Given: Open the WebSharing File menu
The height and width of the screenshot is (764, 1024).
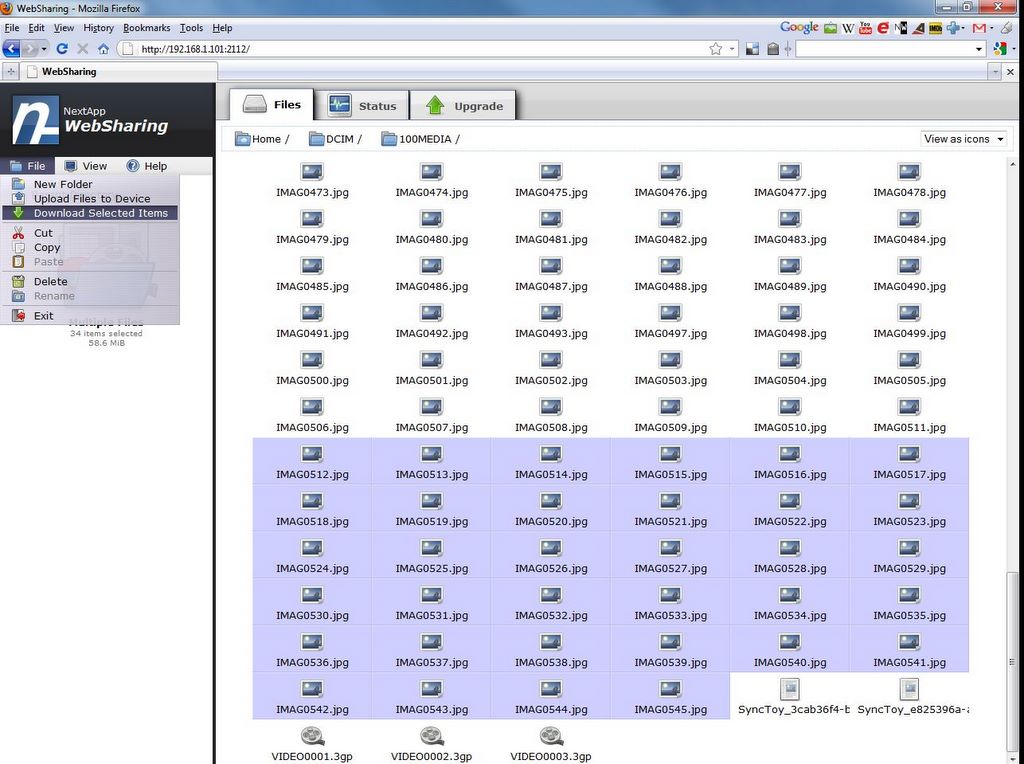Looking at the screenshot, I should tap(27, 166).
